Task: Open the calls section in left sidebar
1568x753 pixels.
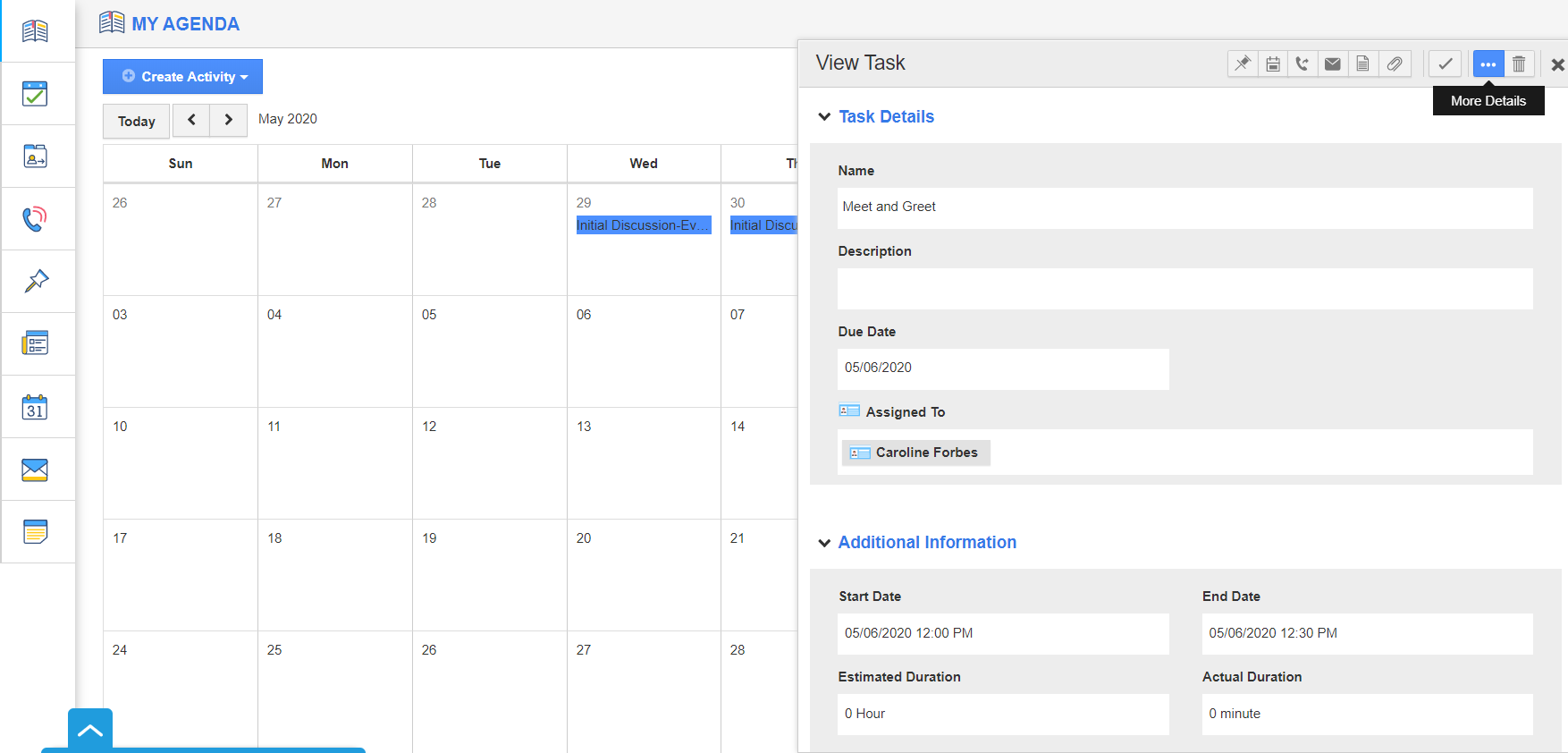Action: point(36,218)
